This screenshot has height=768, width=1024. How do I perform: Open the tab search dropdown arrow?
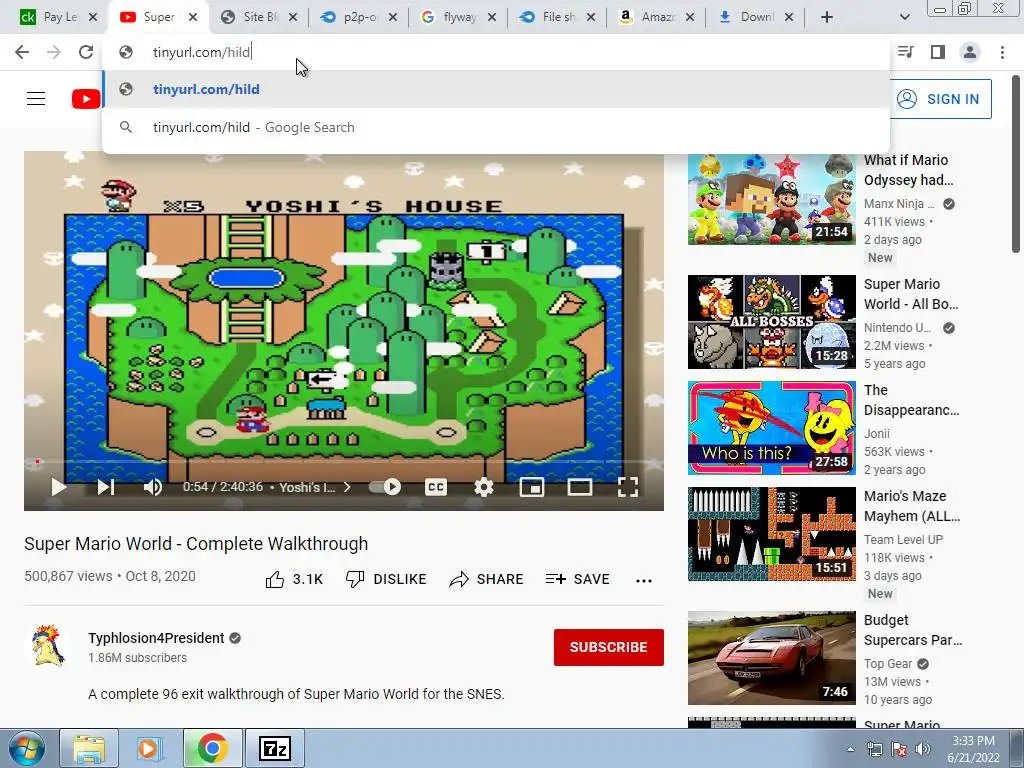pyautogui.click(x=905, y=17)
